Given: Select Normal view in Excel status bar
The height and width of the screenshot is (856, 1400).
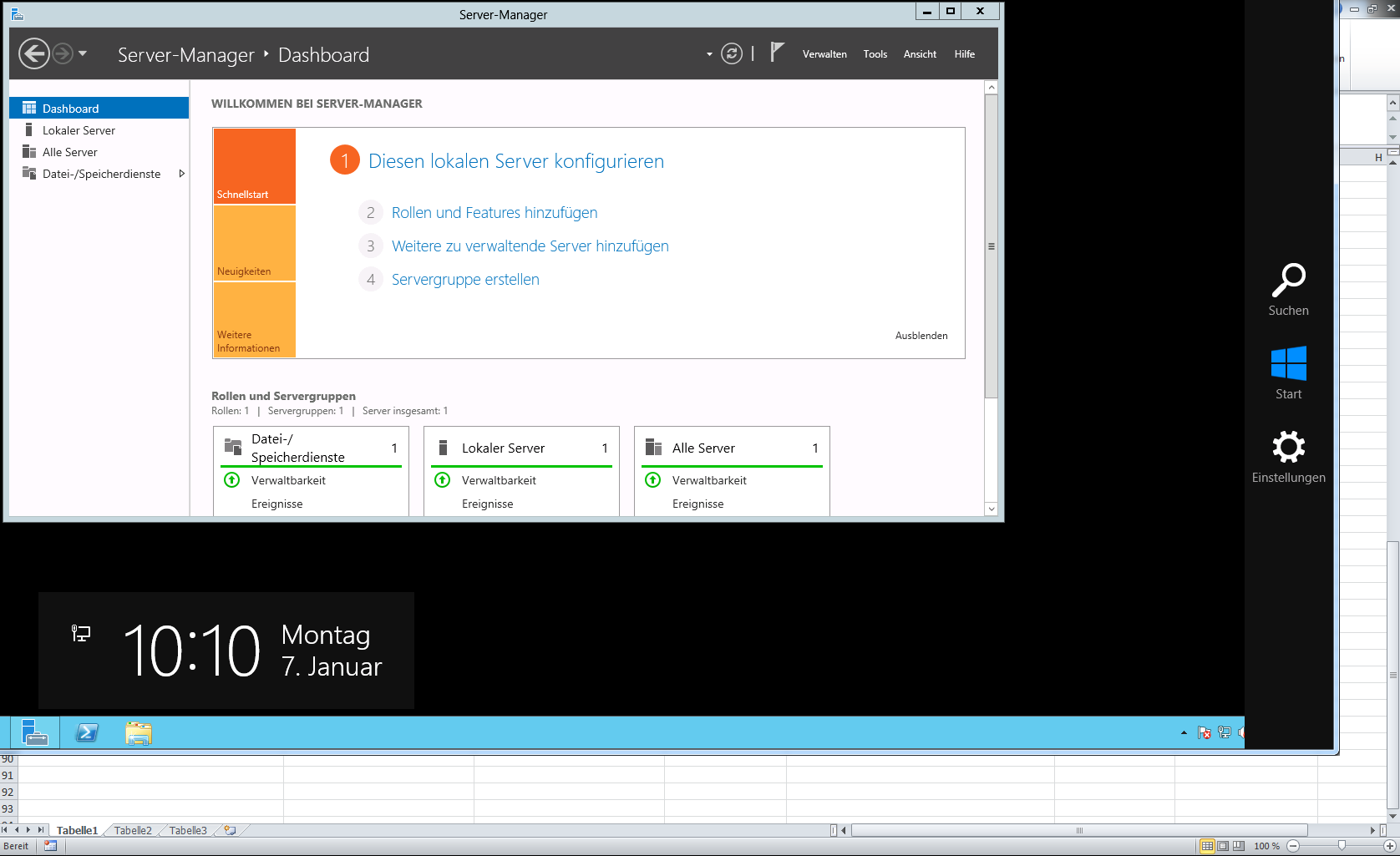Looking at the screenshot, I should 1207,846.
